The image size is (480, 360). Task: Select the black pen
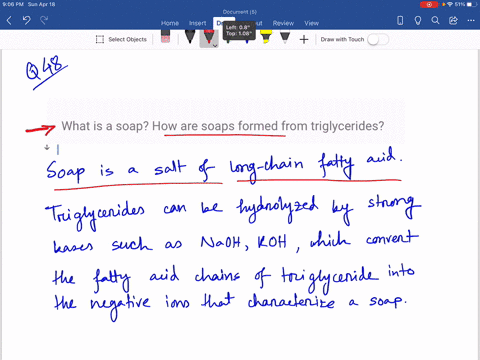190,37
